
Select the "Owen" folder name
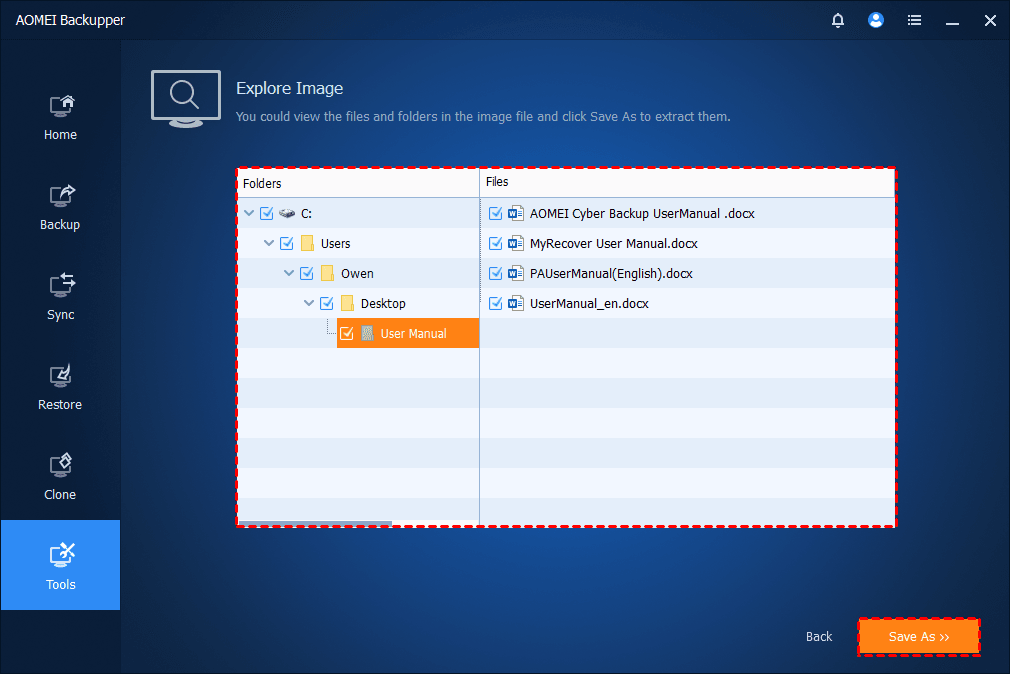(357, 273)
